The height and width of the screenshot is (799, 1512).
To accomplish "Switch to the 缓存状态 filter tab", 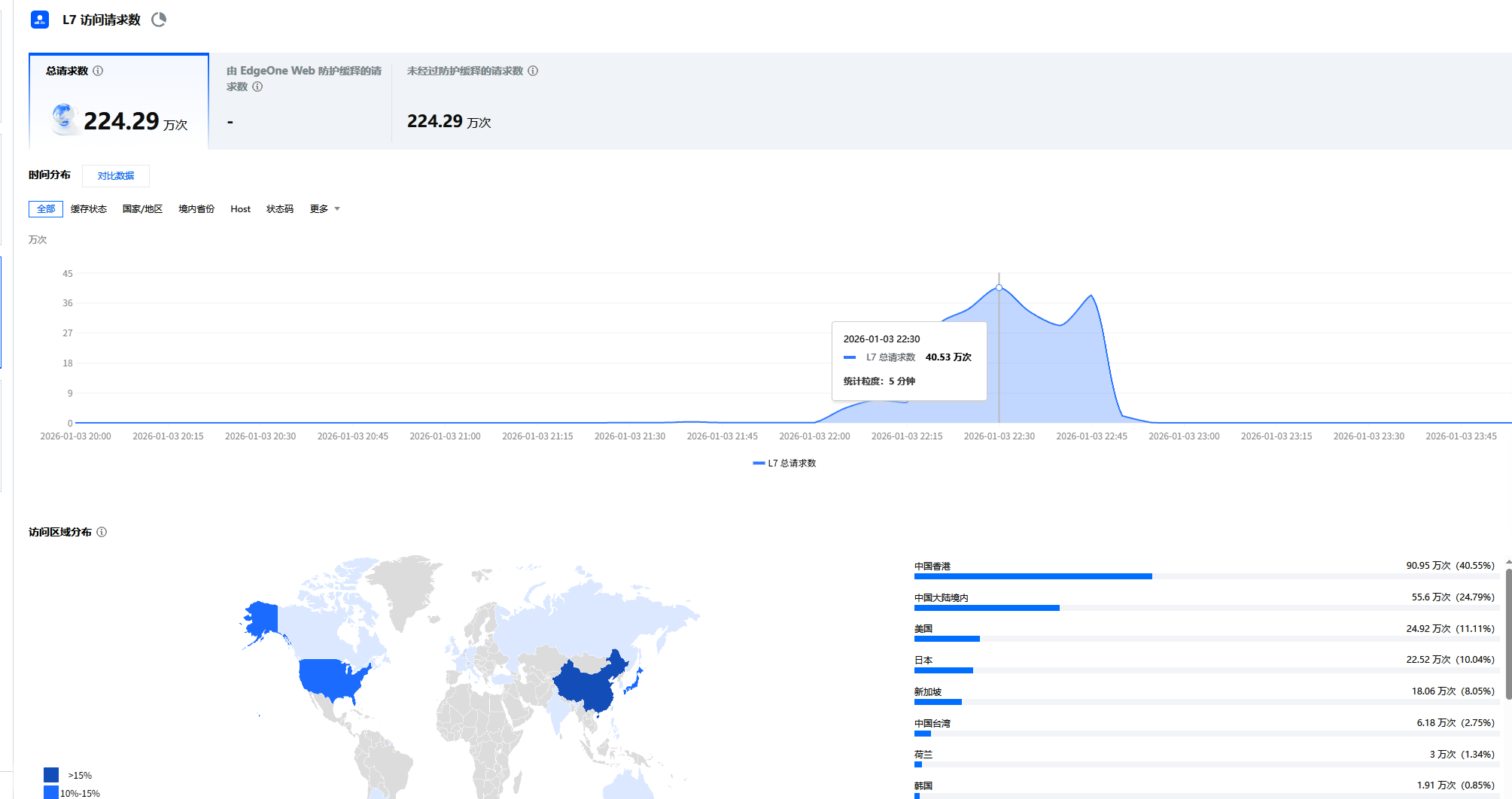I will click(x=88, y=208).
